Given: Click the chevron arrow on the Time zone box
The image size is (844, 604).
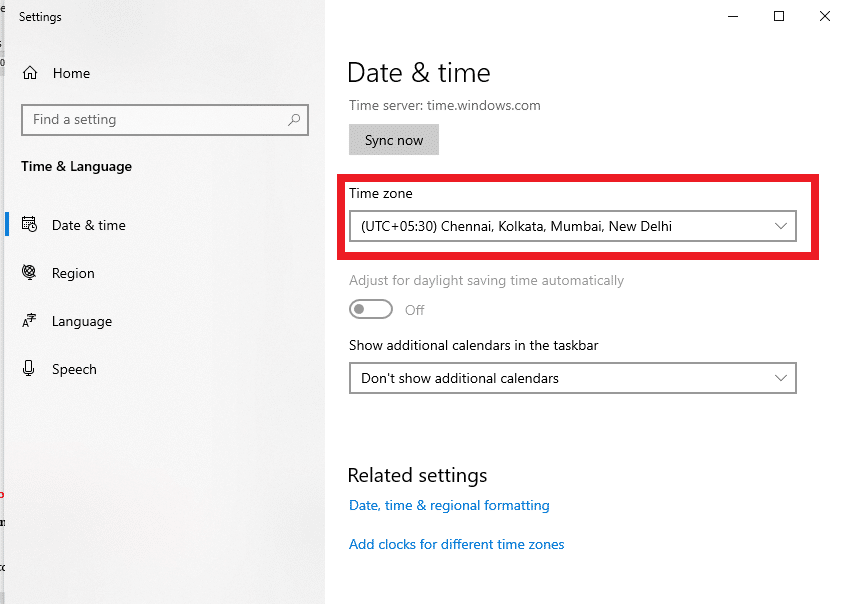Looking at the screenshot, I should [x=781, y=226].
